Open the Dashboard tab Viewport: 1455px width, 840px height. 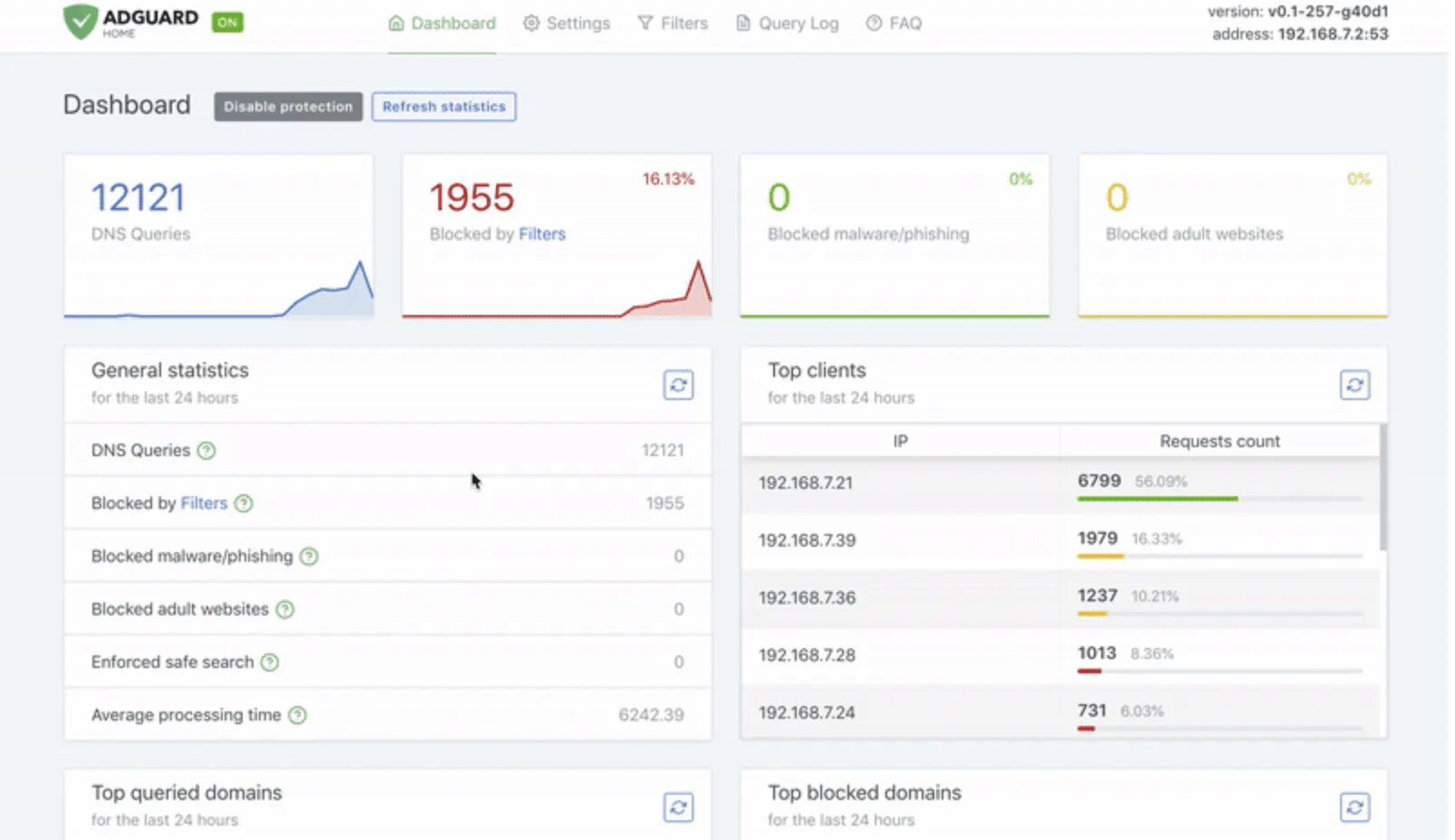(442, 24)
